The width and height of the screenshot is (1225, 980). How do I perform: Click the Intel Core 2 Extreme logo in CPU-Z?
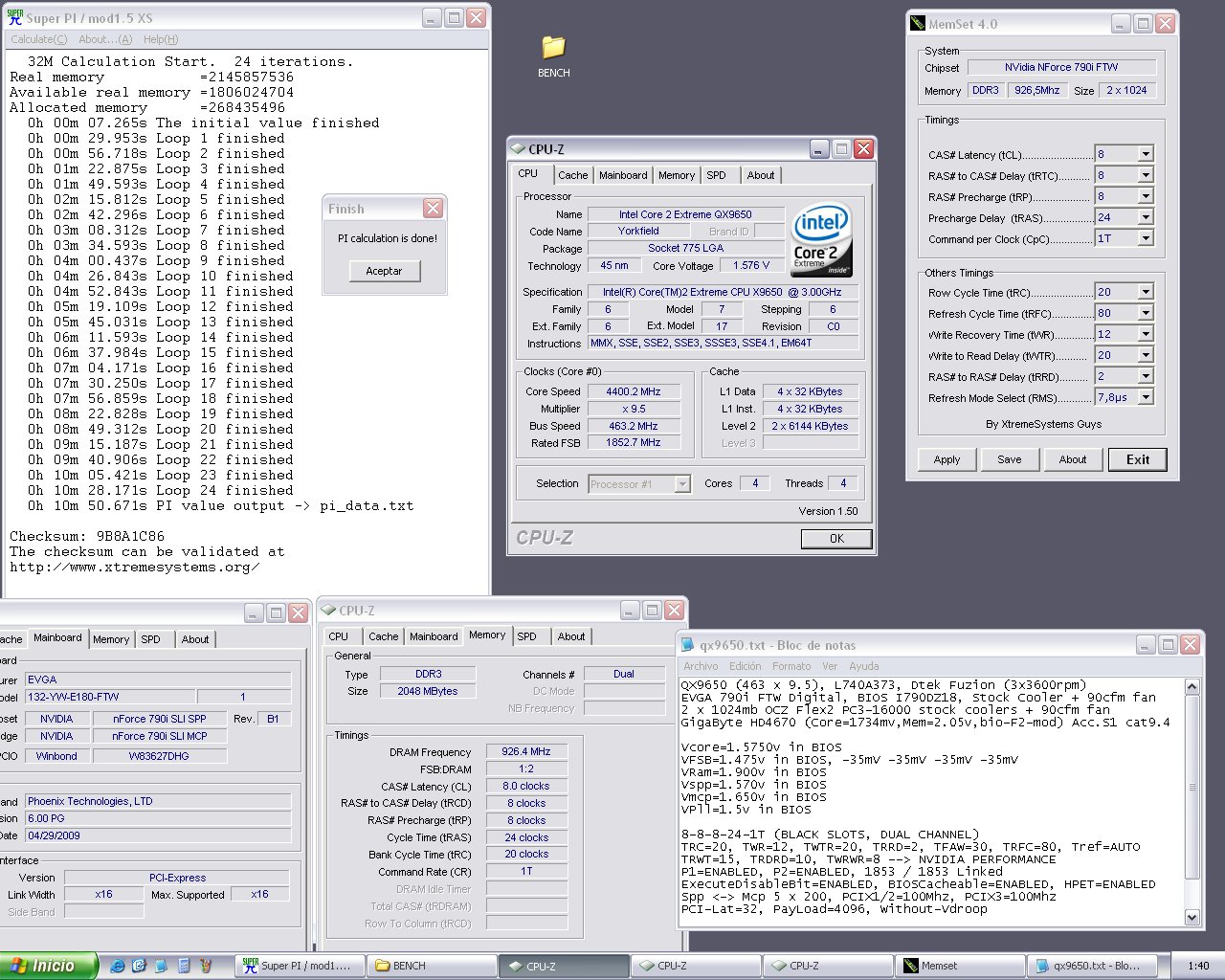coord(821,240)
